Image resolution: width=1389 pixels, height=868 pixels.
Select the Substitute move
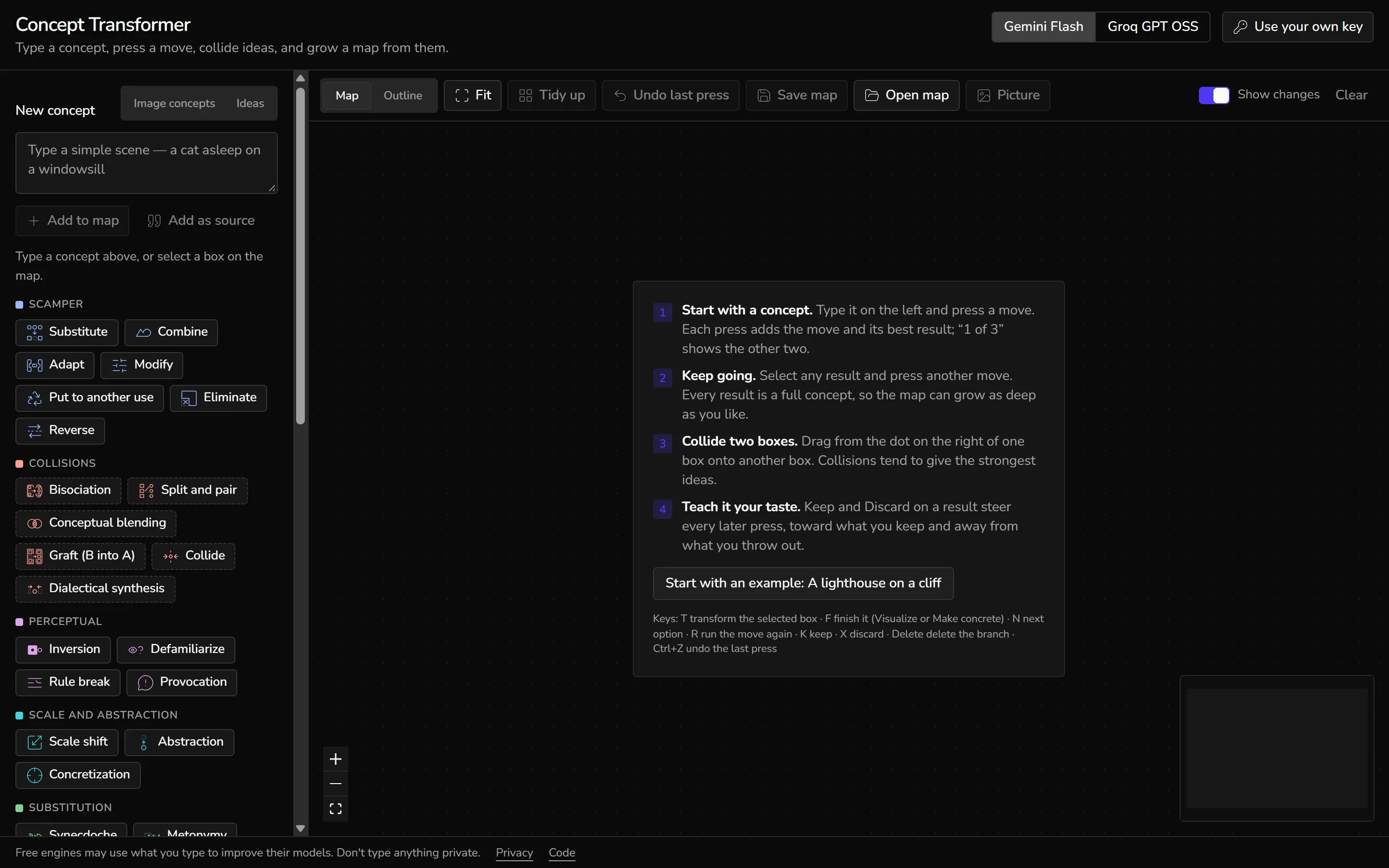click(67, 332)
